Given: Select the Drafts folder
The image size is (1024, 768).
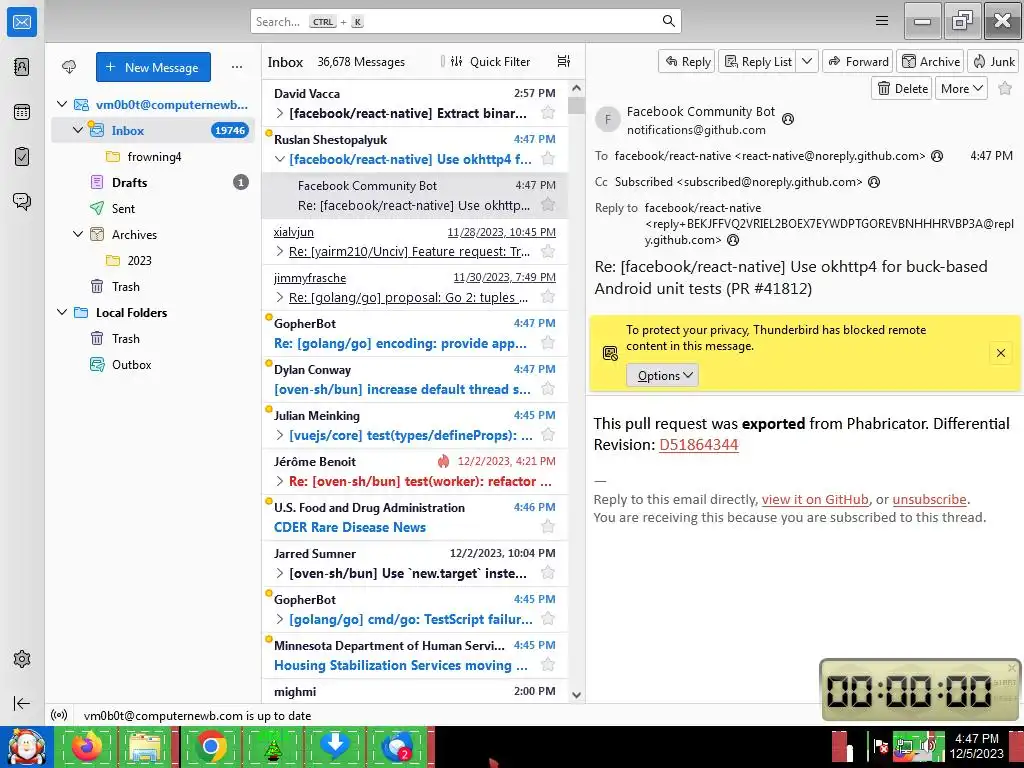Looking at the screenshot, I should [x=152, y=182].
